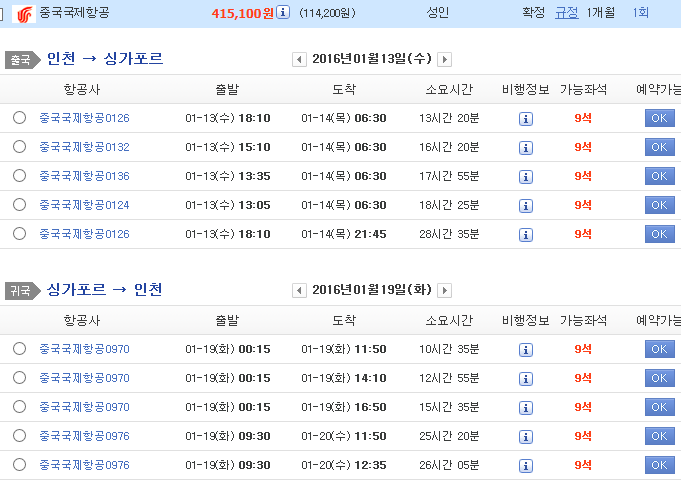Select radio for 0976 with 26시간 05분

click(19, 465)
